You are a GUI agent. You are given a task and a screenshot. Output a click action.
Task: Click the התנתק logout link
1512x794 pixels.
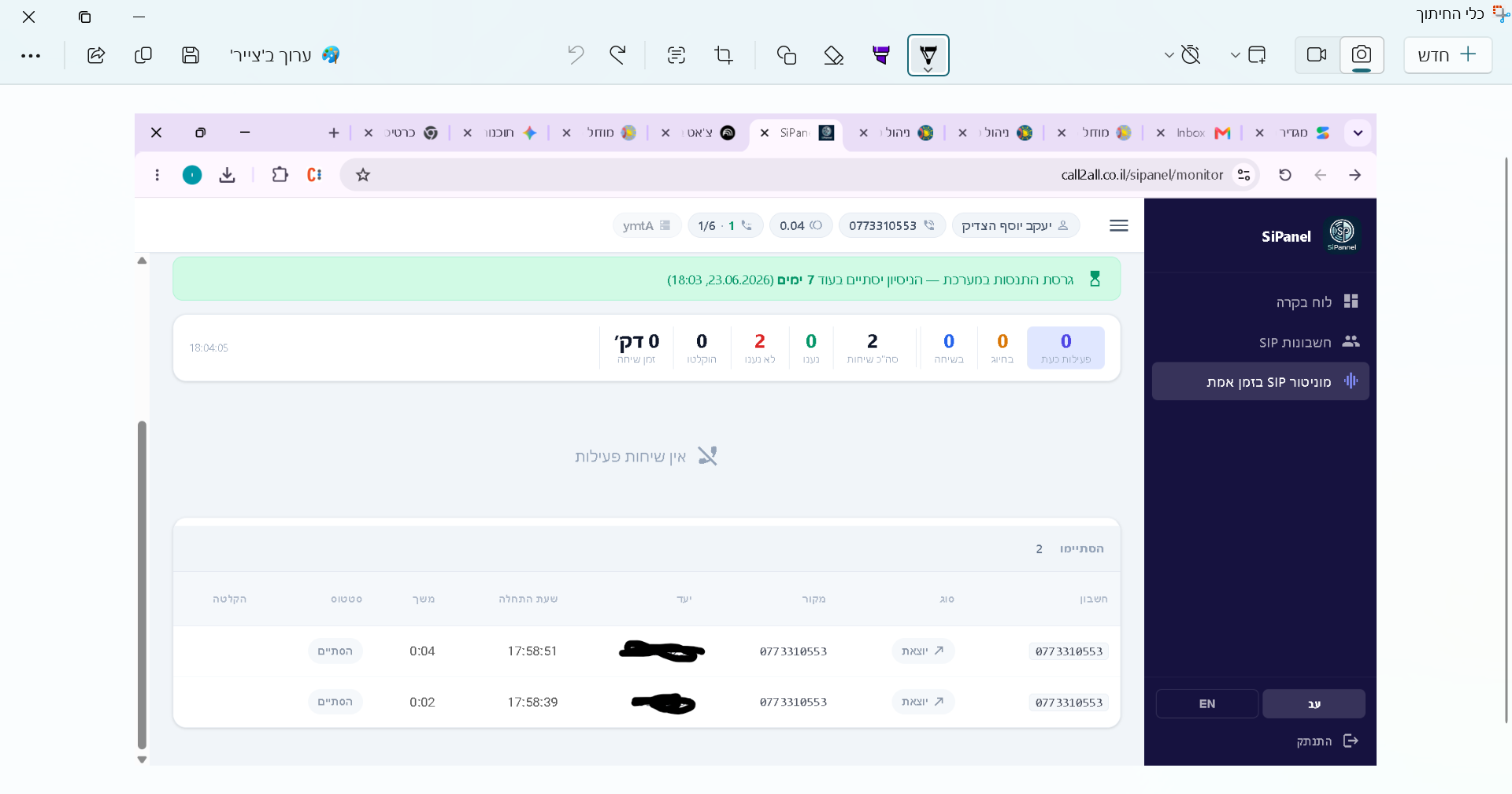pyautogui.click(x=1327, y=741)
